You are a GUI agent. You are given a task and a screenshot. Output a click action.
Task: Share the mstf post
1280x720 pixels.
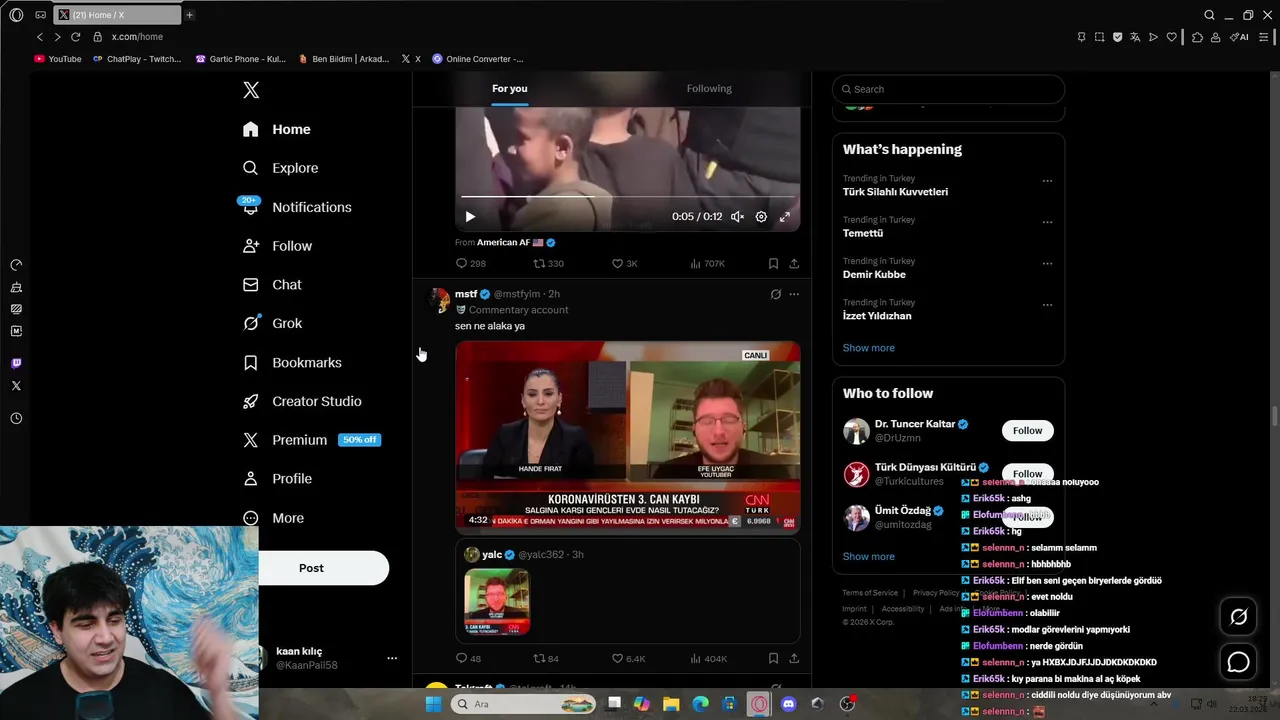click(794, 659)
